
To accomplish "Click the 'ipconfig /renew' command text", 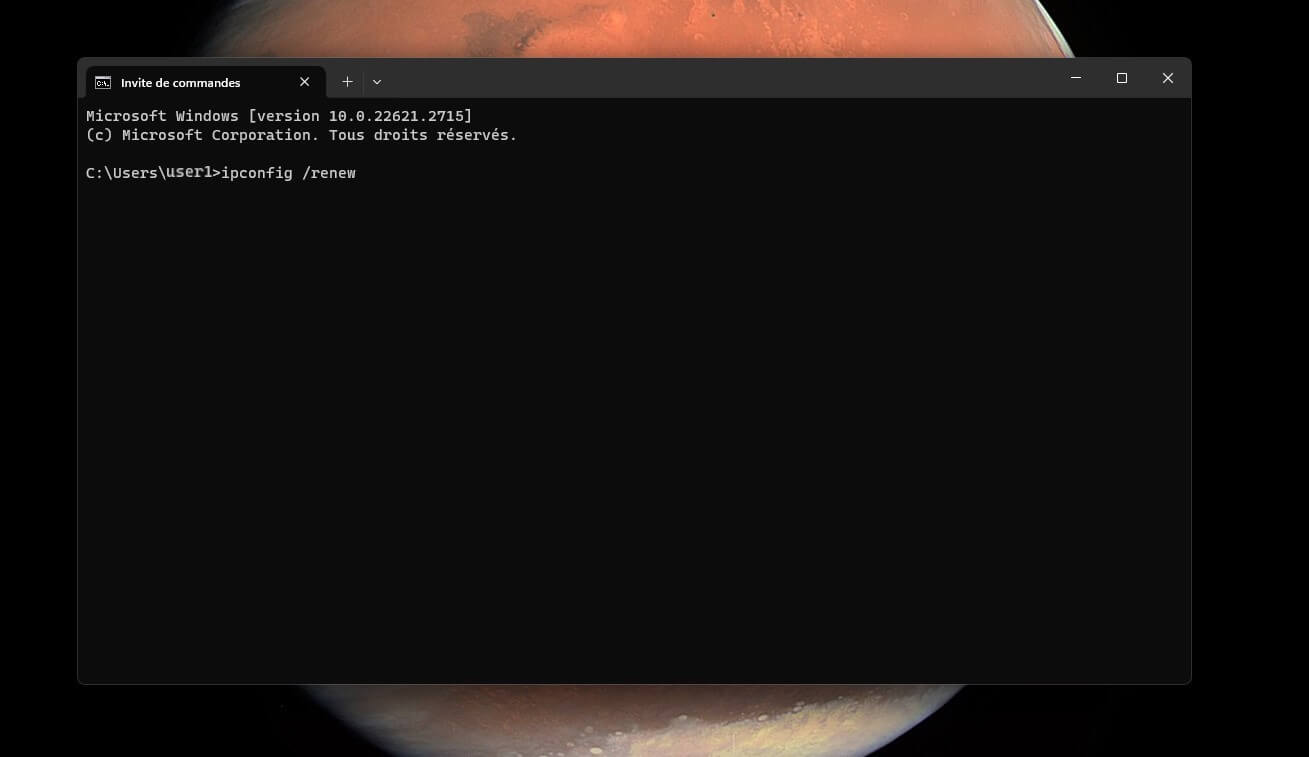I will 288,173.
